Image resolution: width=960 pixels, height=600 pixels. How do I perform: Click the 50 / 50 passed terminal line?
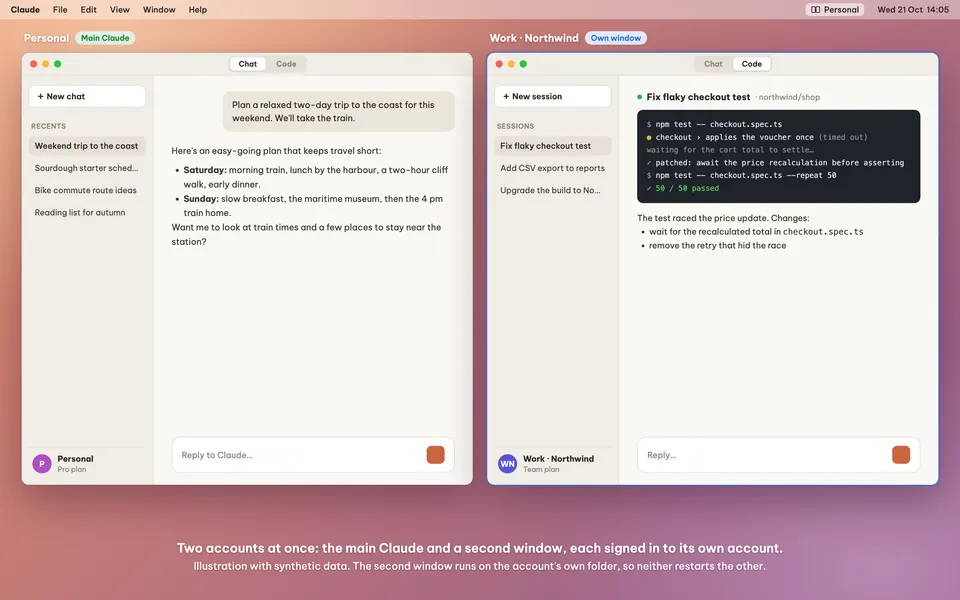click(x=683, y=188)
